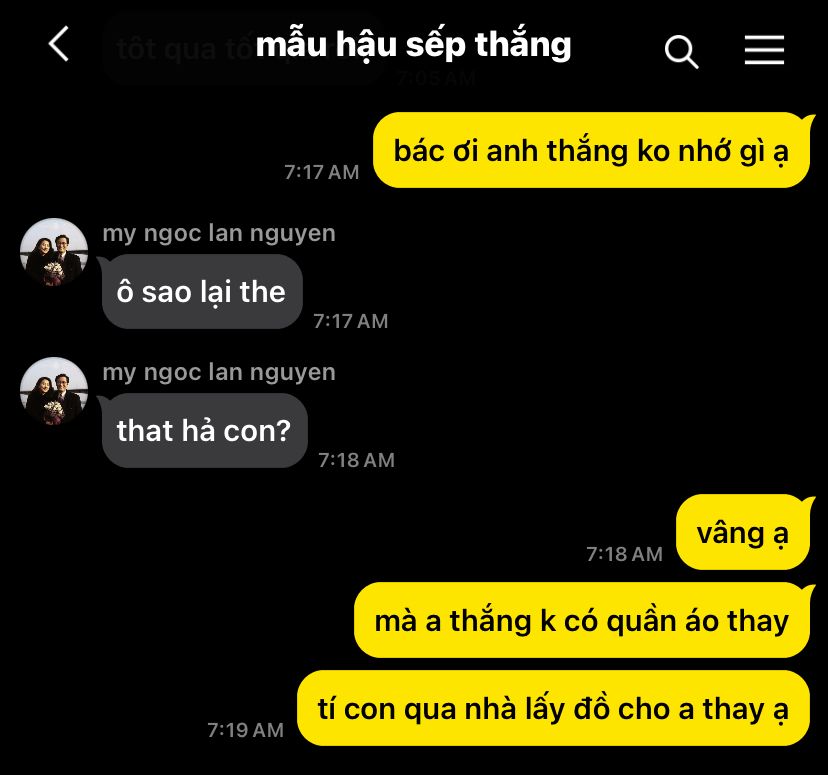Tap 7:18 AM timestamp beside 'vâng ạ'

(x=625, y=554)
